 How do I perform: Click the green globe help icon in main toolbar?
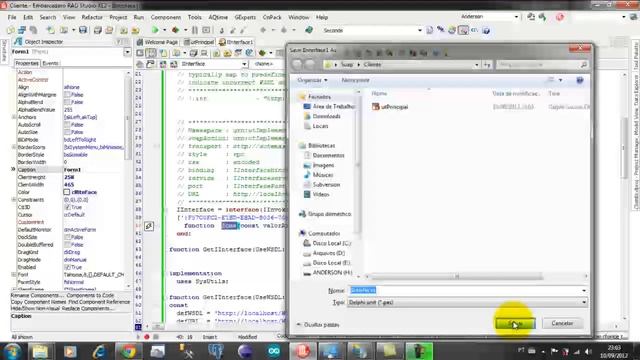point(309,30)
